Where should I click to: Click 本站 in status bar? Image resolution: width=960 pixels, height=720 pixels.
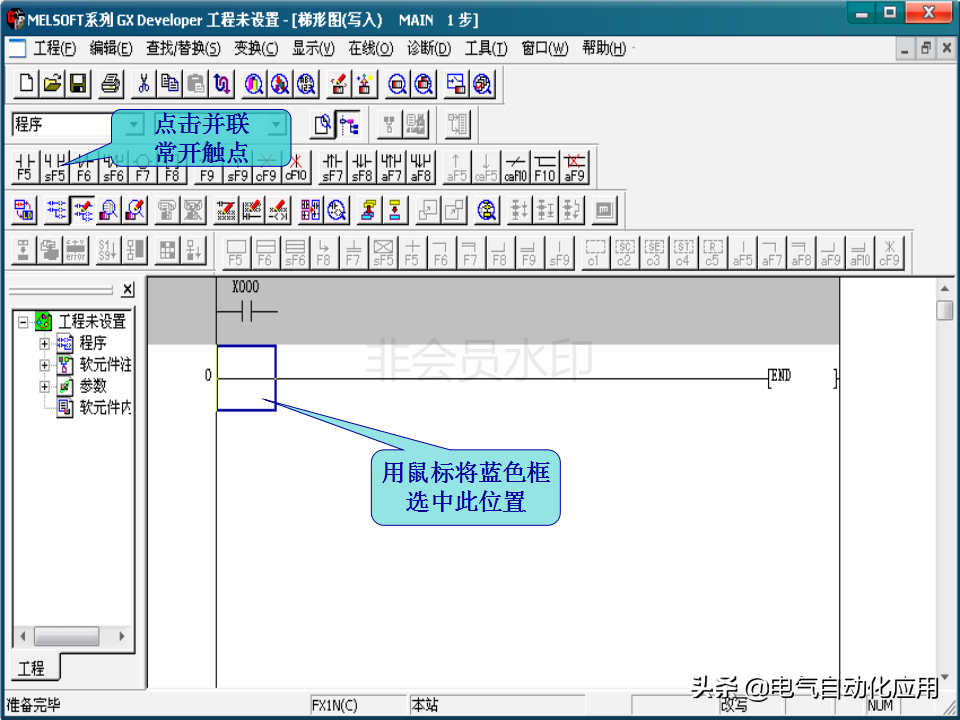(497, 705)
